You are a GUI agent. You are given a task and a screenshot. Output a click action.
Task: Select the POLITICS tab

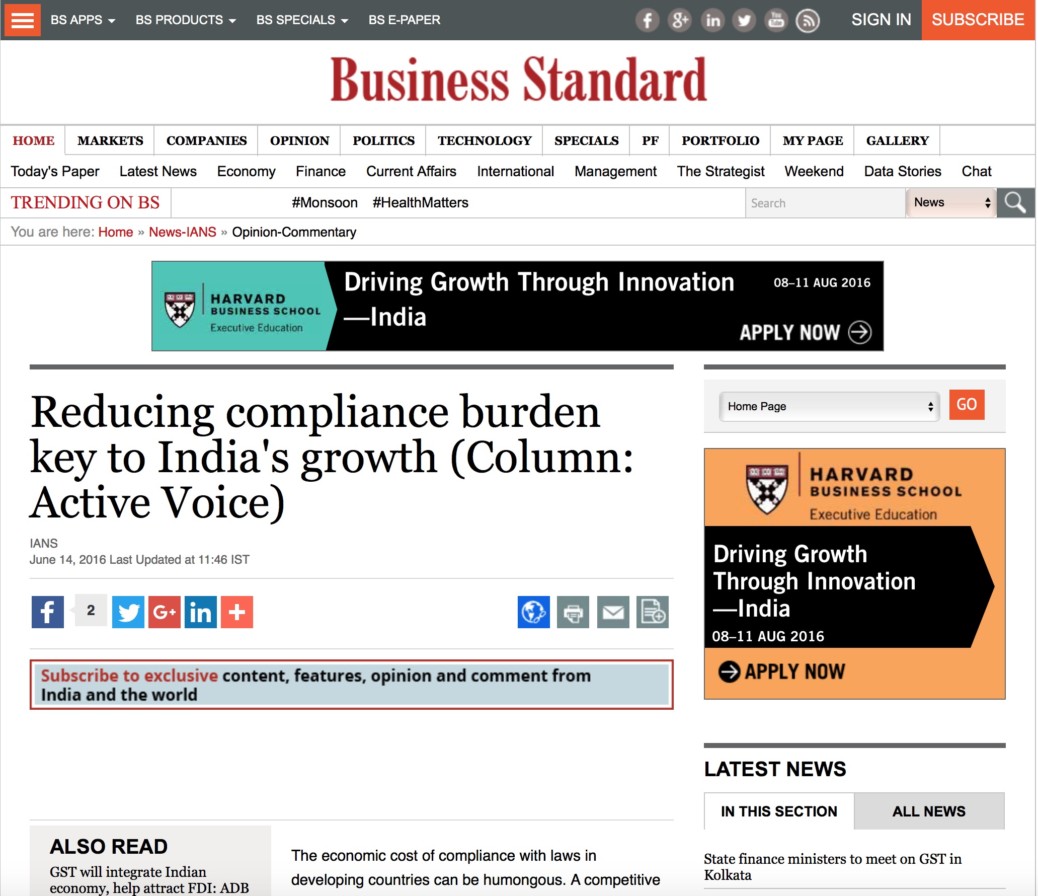(x=383, y=140)
